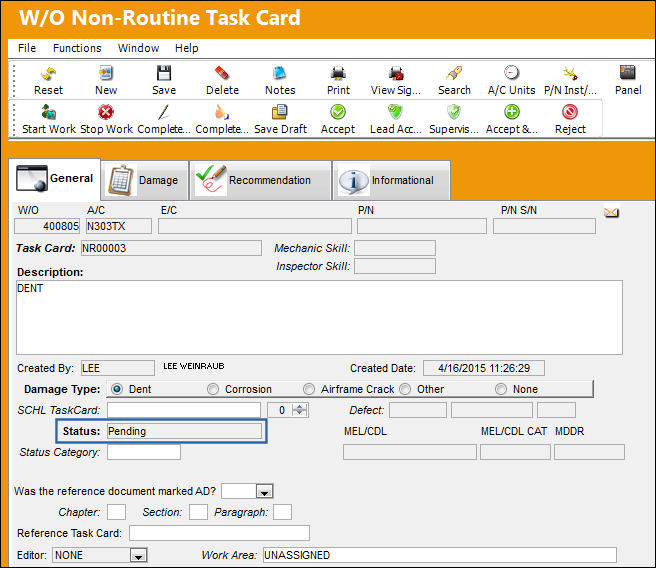The height and width of the screenshot is (568, 656).
Task: Click Save Draft icon
Action: tap(279, 112)
